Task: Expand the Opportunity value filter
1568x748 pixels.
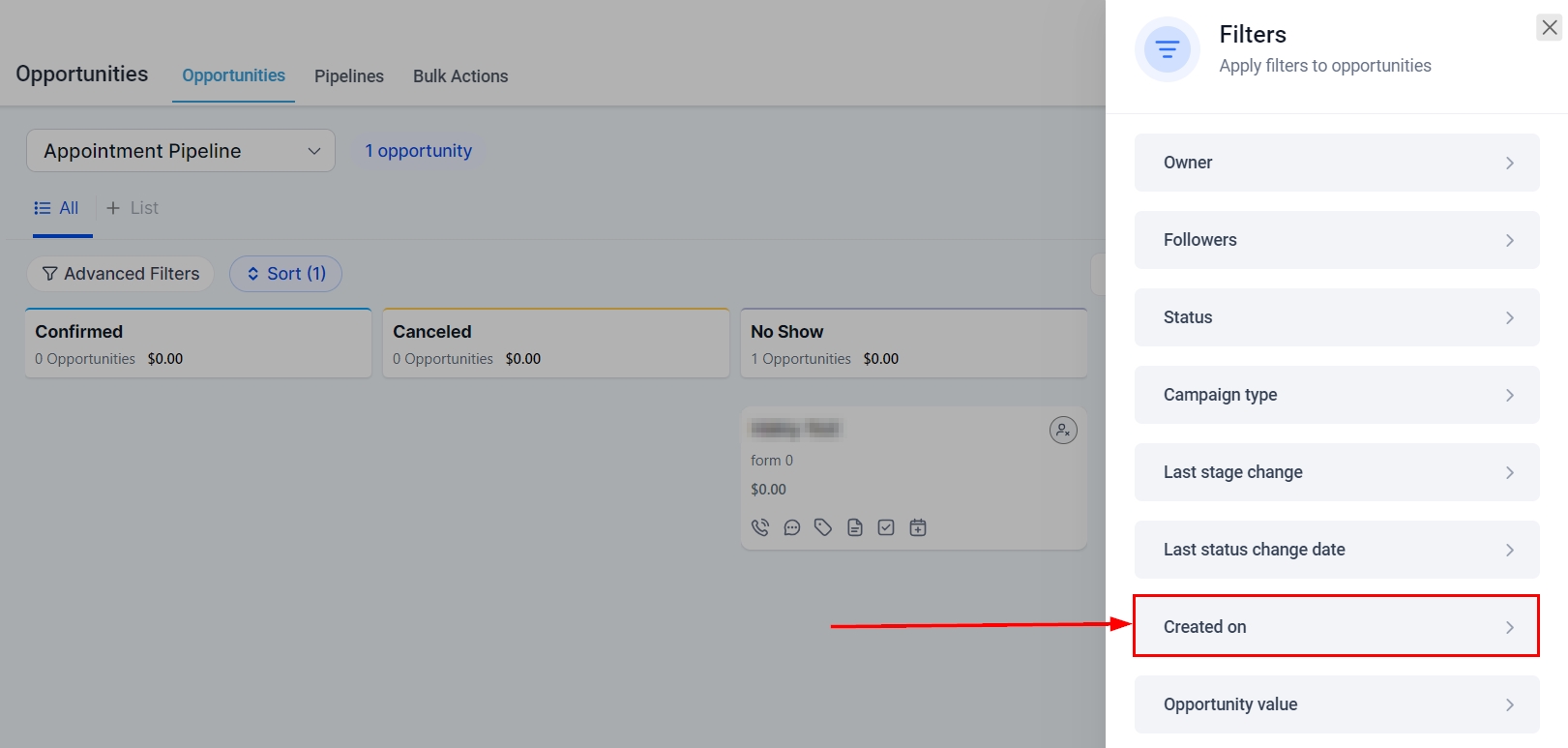Action: [x=1336, y=704]
